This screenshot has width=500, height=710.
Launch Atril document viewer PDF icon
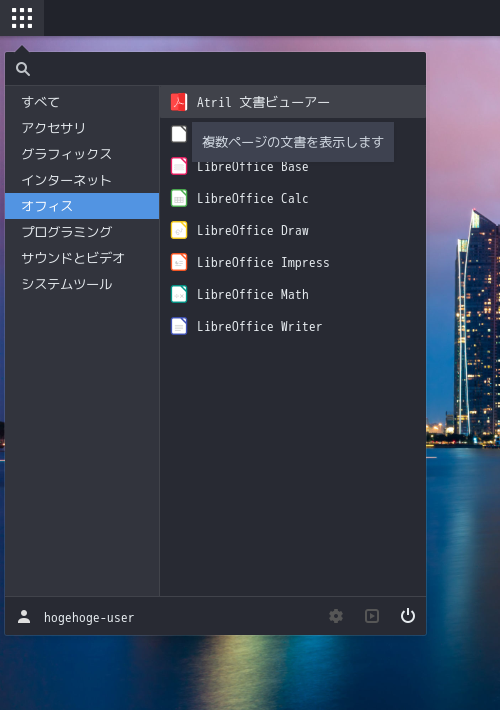point(179,102)
